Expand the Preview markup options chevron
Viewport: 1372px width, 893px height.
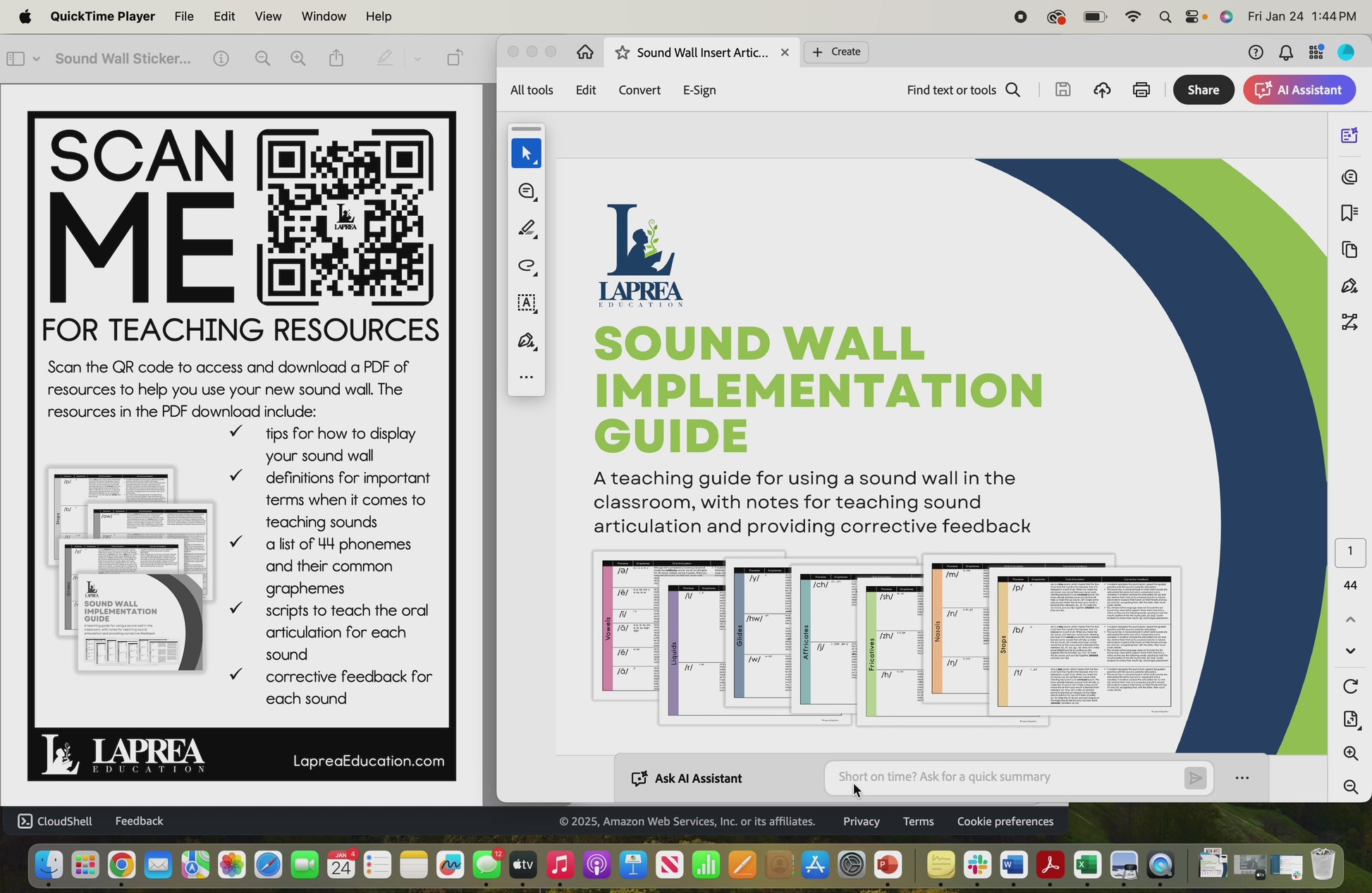(417, 59)
